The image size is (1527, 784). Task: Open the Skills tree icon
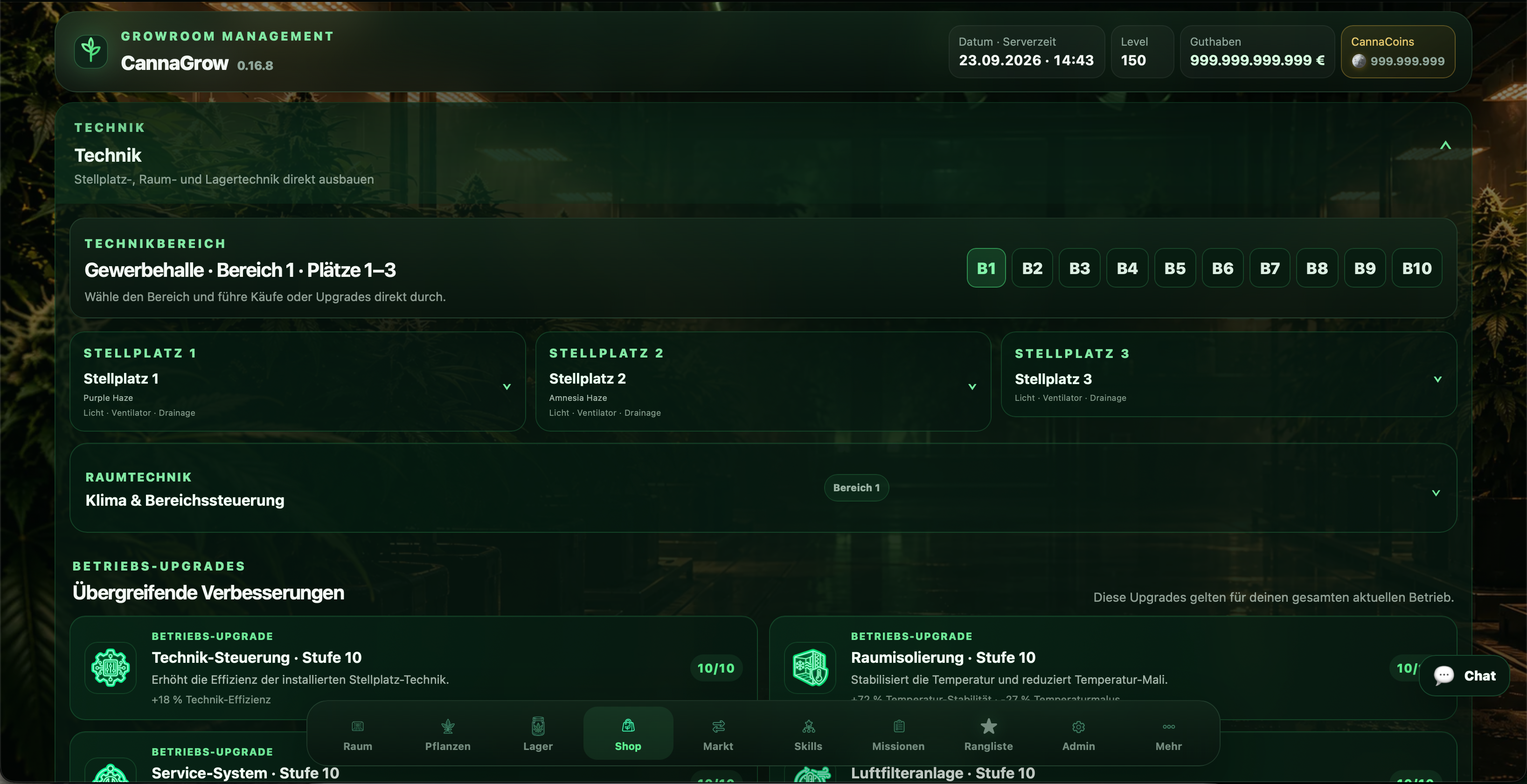pyautogui.click(x=808, y=726)
